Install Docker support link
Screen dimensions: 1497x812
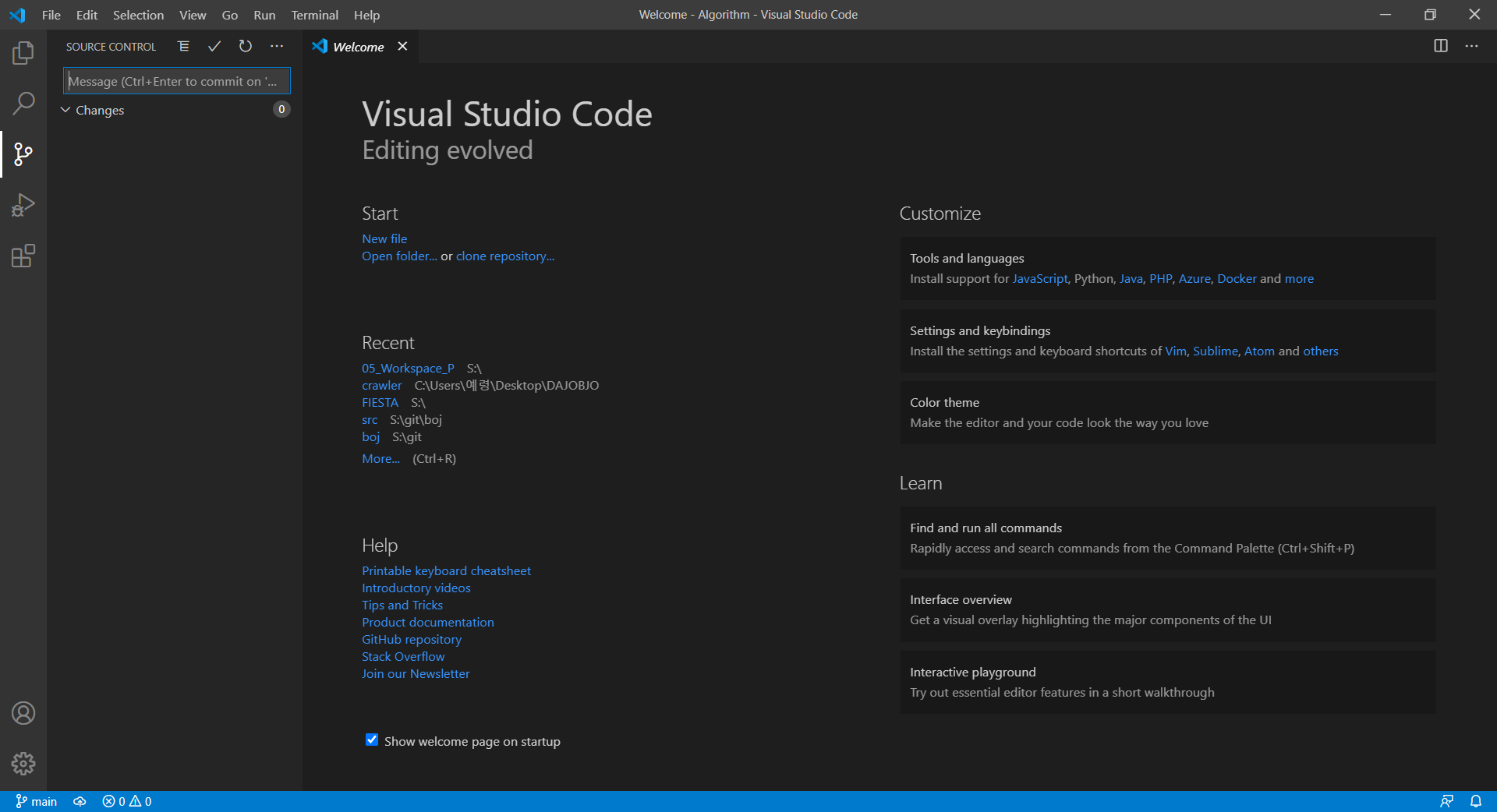coord(1237,278)
